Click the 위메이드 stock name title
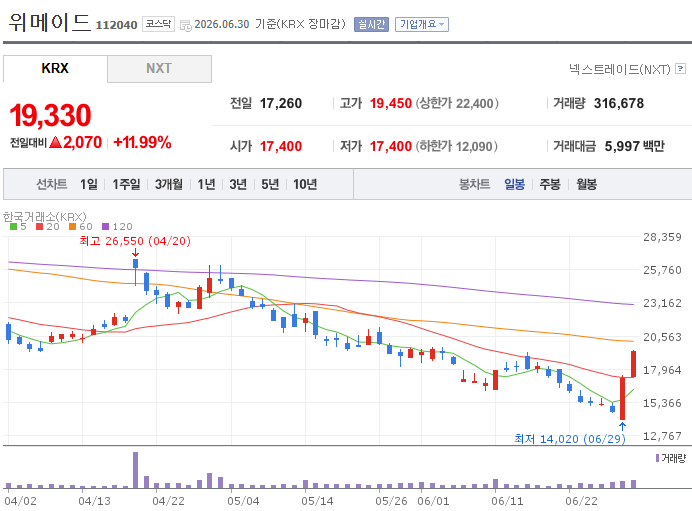Image resolution: width=692 pixels, height=511 pixels. (x=49, y=22)
